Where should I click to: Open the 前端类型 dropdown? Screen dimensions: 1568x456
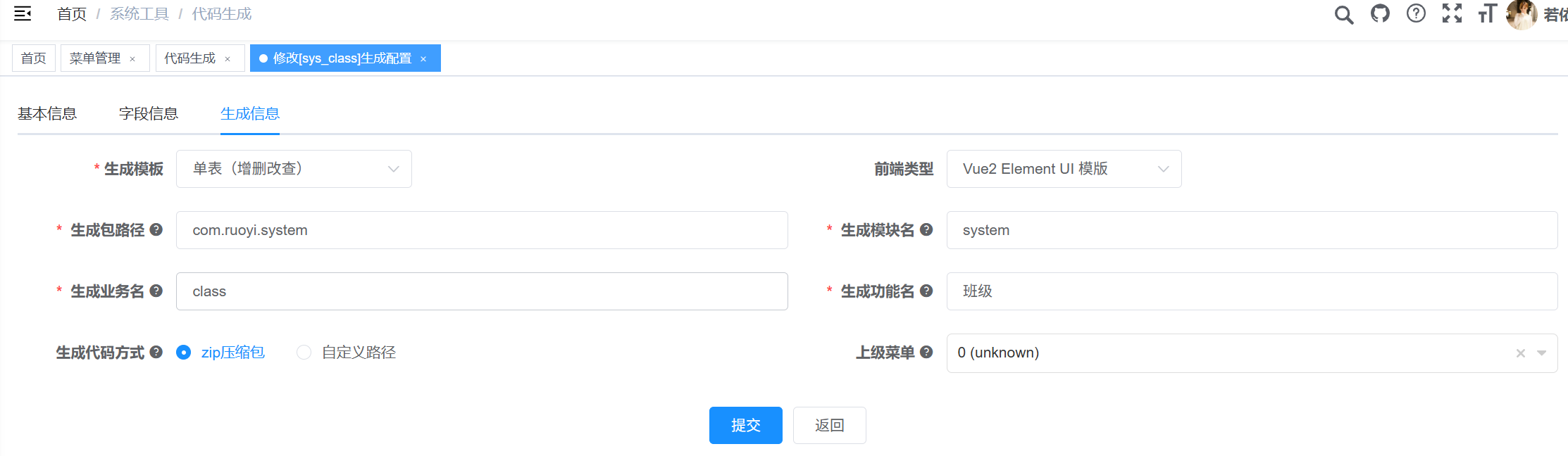tap(1064, 169)
